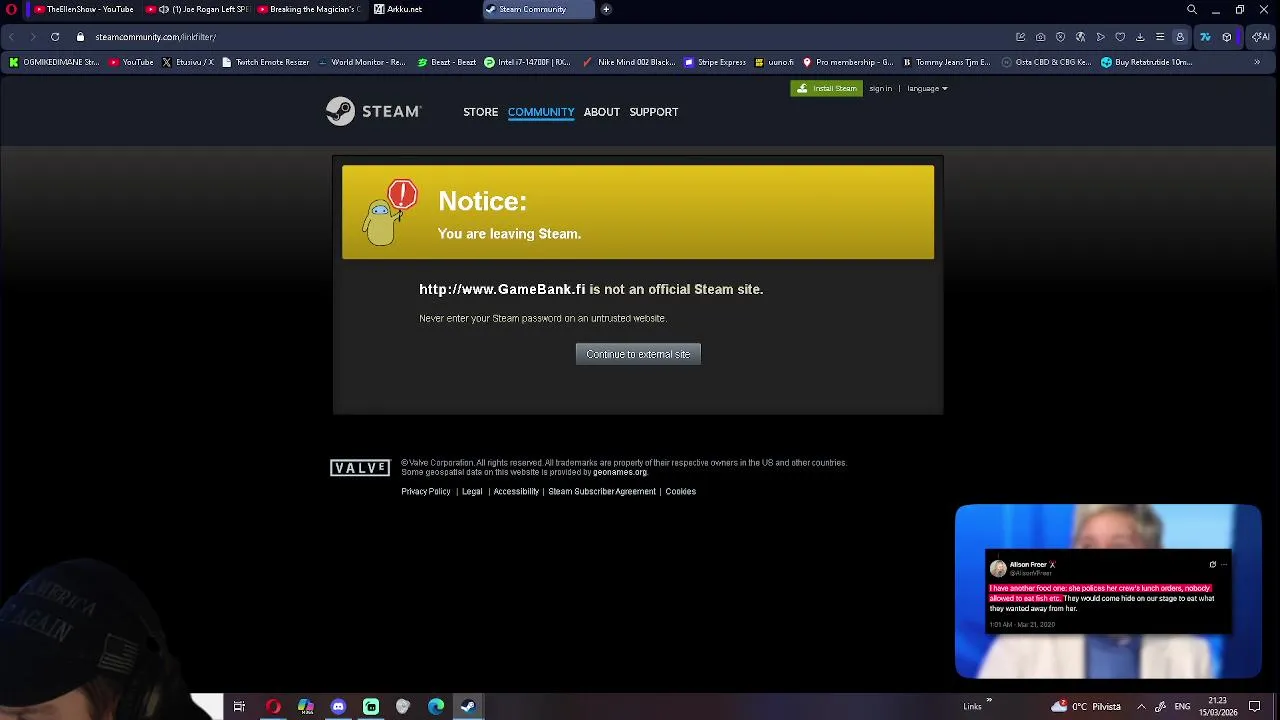Open the ABOUT menu item
Viewport: 1280px width, 720px height.
pos(602,112)
